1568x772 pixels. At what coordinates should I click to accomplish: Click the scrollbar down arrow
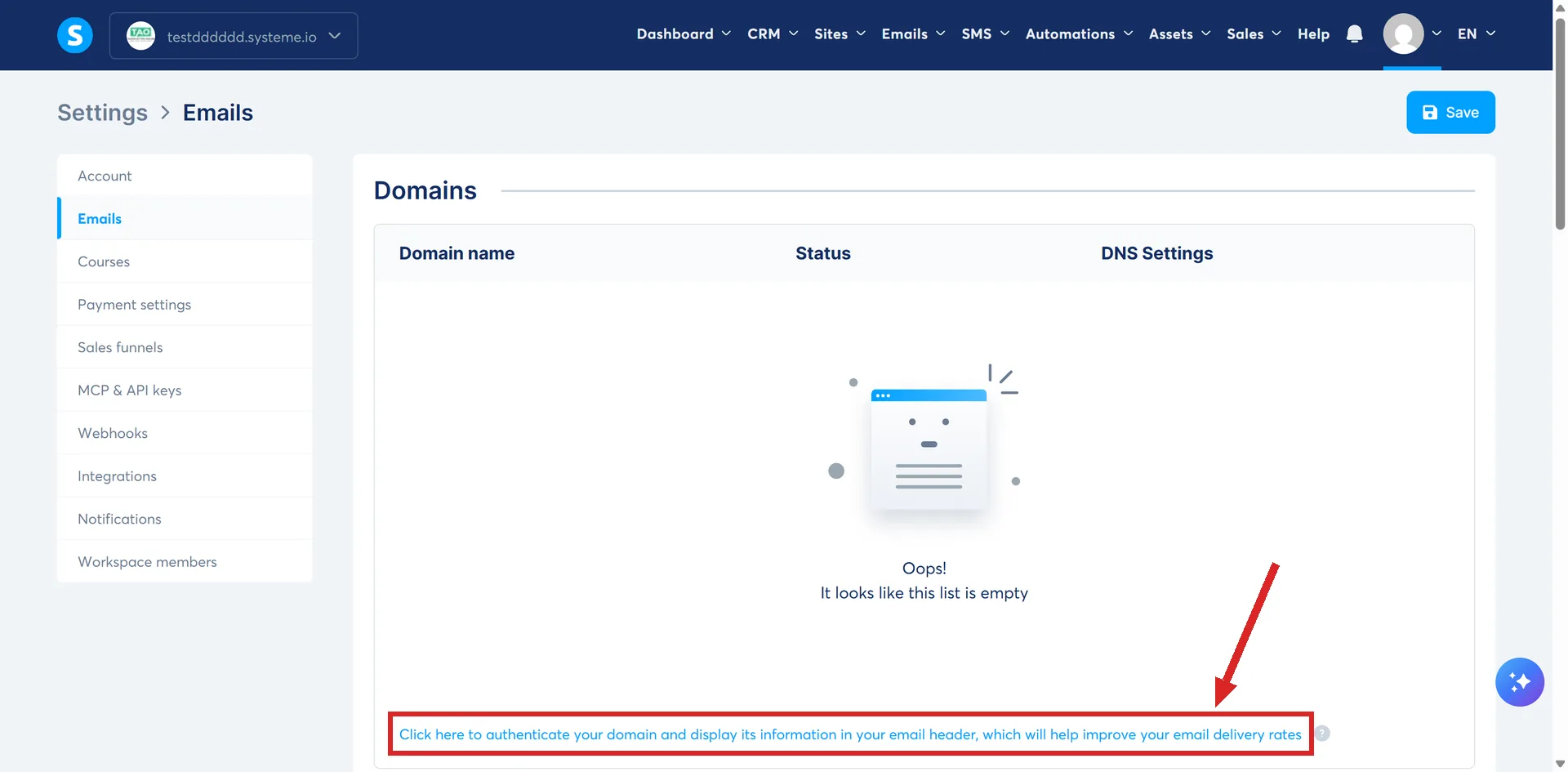tap(1560, 764)
